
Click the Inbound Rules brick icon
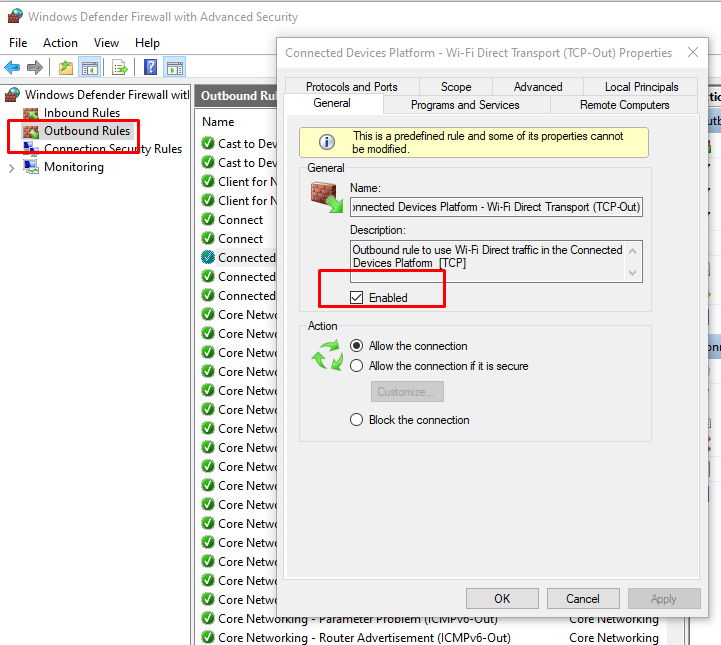point(31,113)
